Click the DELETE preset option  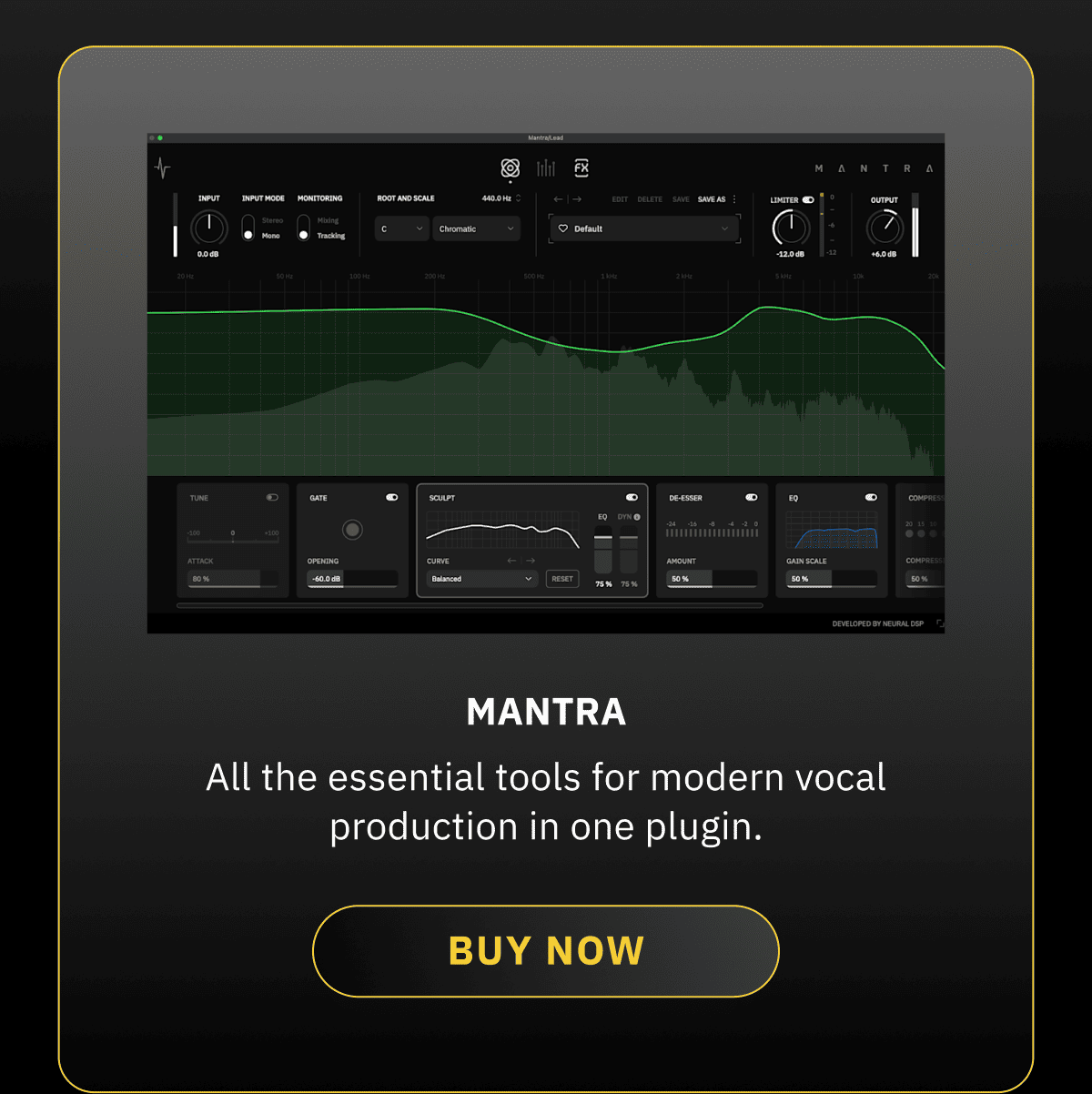pos(650,199)
